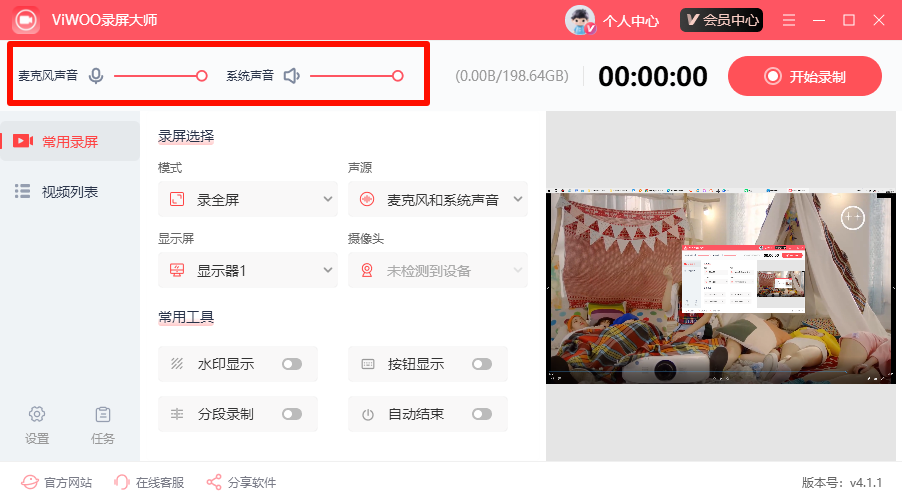
Task: Click the storage usage (0.00B/198.64GB) text
Action: [512, 76]
